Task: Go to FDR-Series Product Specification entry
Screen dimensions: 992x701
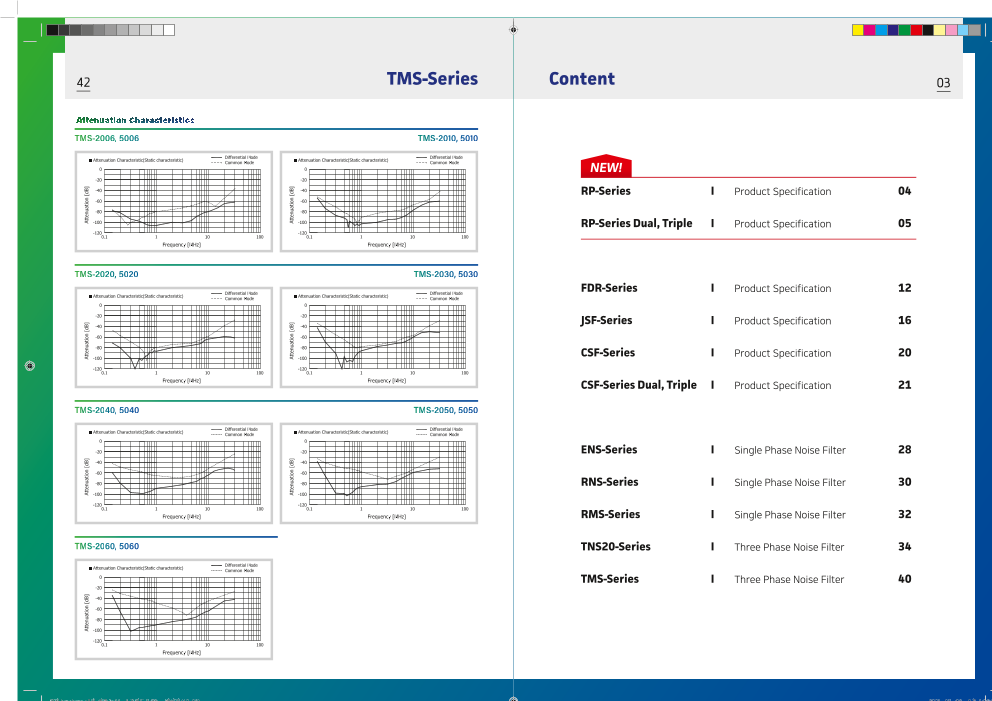Action: point(782,288)
